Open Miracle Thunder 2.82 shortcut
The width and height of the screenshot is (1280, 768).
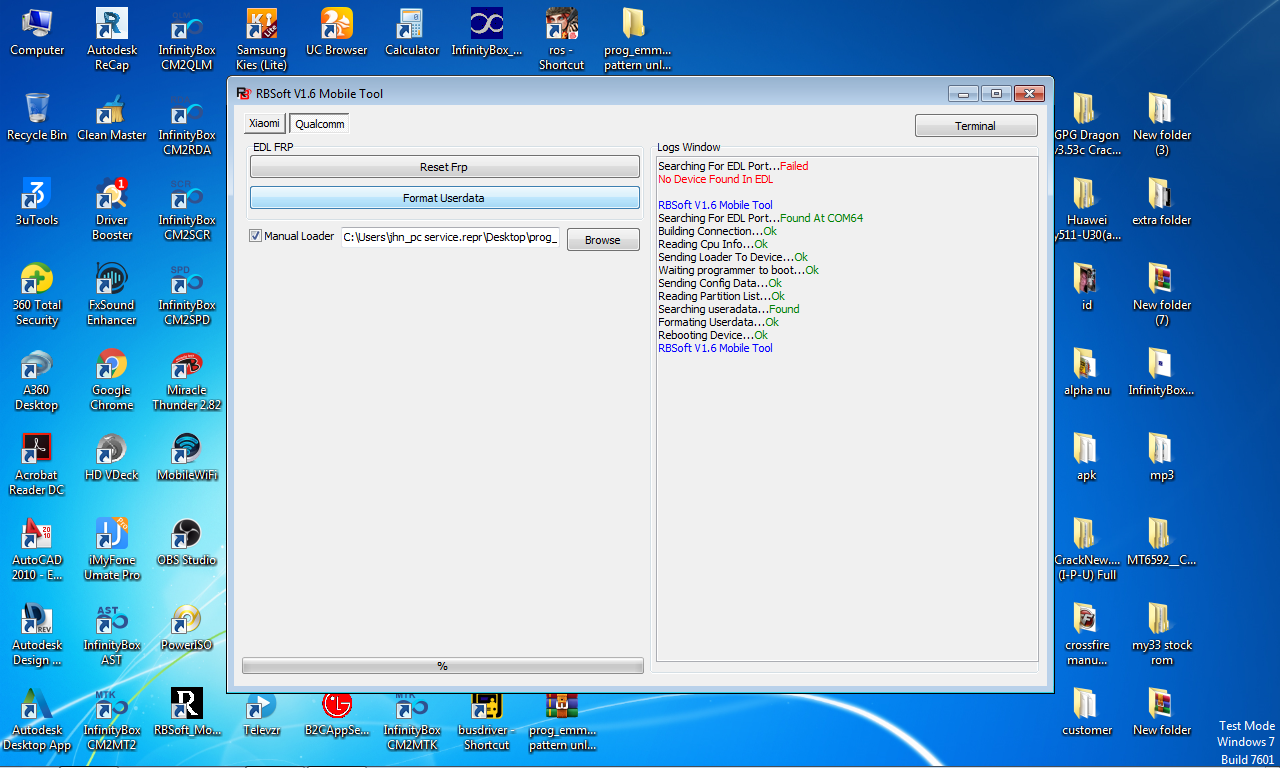tap(187, 380)
